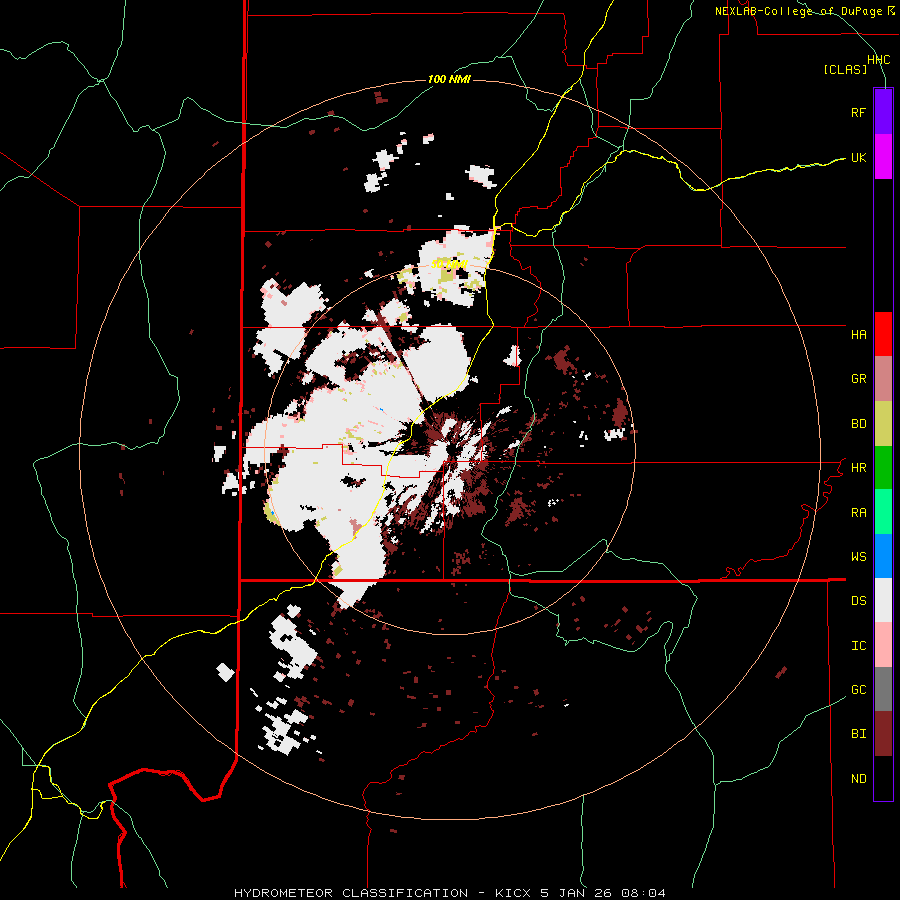
Task: Click the 5 JAN 26 date text
Action: (x=576, y=893)
